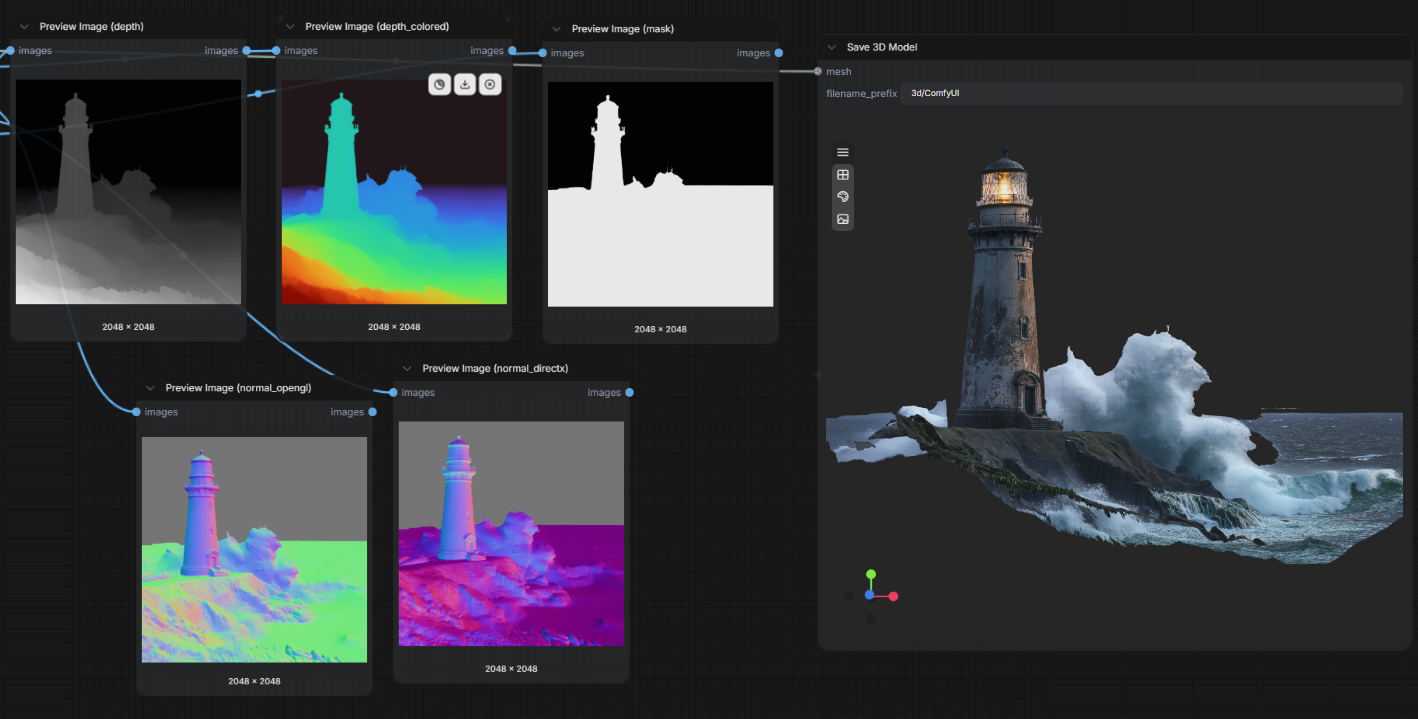Open the palette background color icon
The width and height of the screenshot is (1418, 719).
point(843,197)
